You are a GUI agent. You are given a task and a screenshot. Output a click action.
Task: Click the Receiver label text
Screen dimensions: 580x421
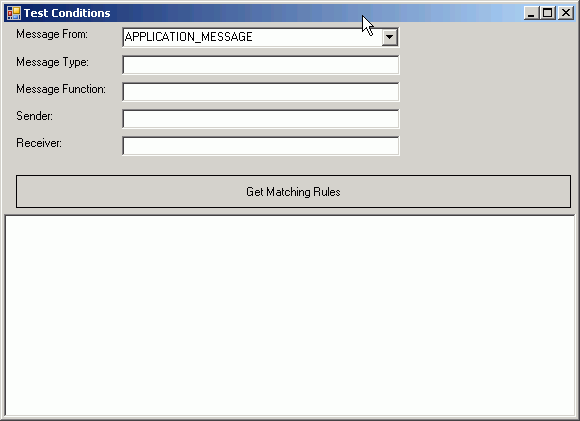point(39,143)
